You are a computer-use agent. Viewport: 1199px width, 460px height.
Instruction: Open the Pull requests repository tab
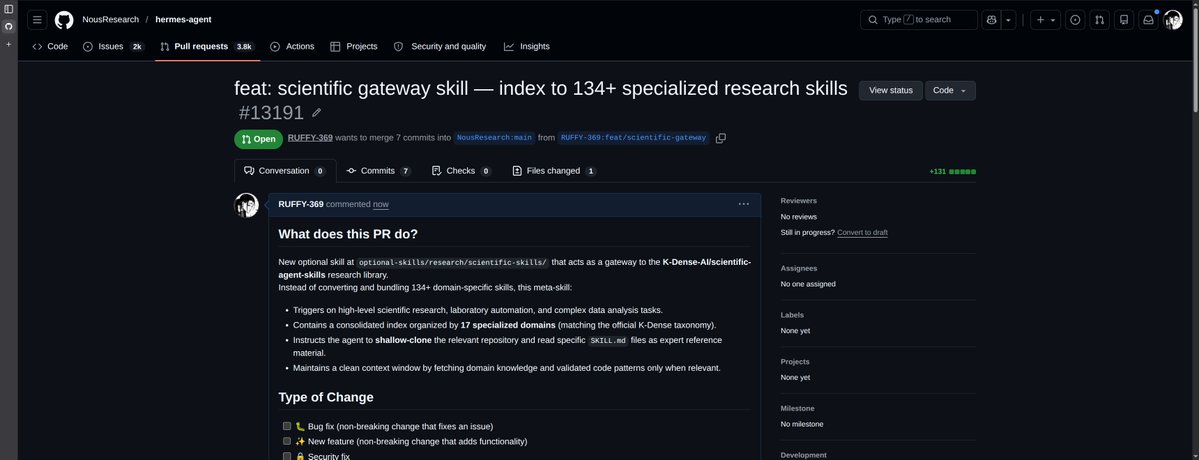point(207,47)
